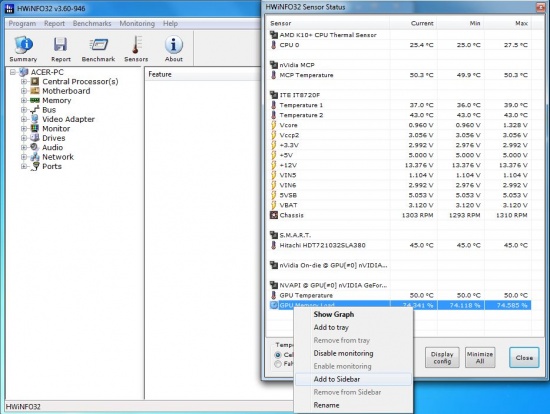
Task: Expand the Motherboard tree node
Action: point(24,91)
